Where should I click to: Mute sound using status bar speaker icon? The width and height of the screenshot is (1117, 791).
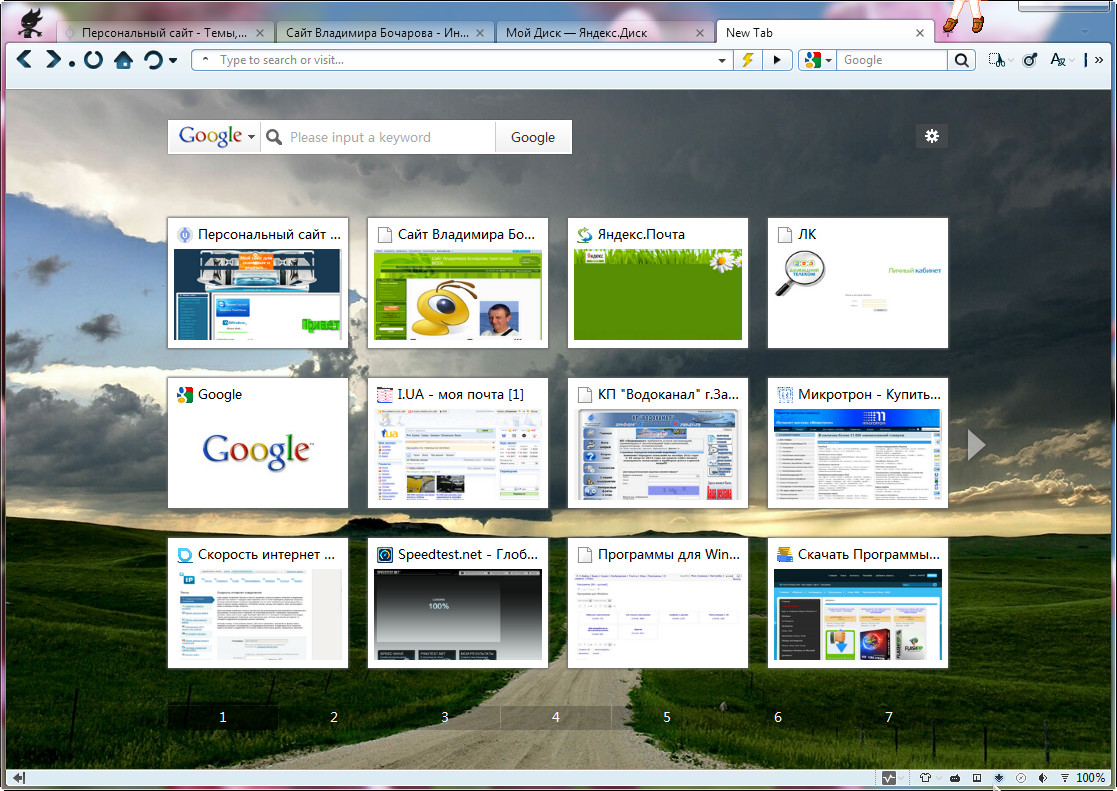1042,778
